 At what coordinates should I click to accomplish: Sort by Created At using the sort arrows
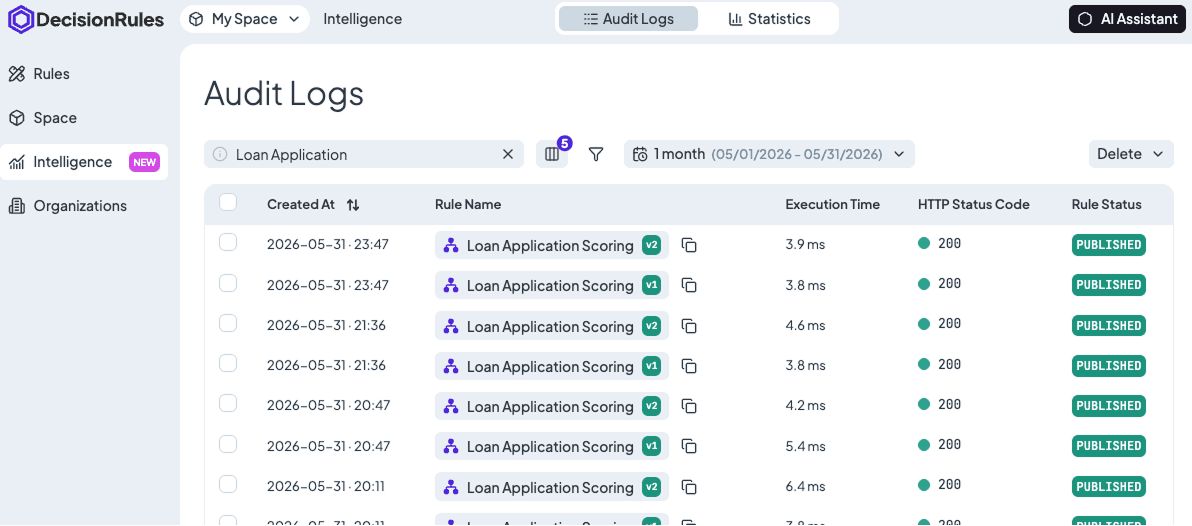coord(353,204)
